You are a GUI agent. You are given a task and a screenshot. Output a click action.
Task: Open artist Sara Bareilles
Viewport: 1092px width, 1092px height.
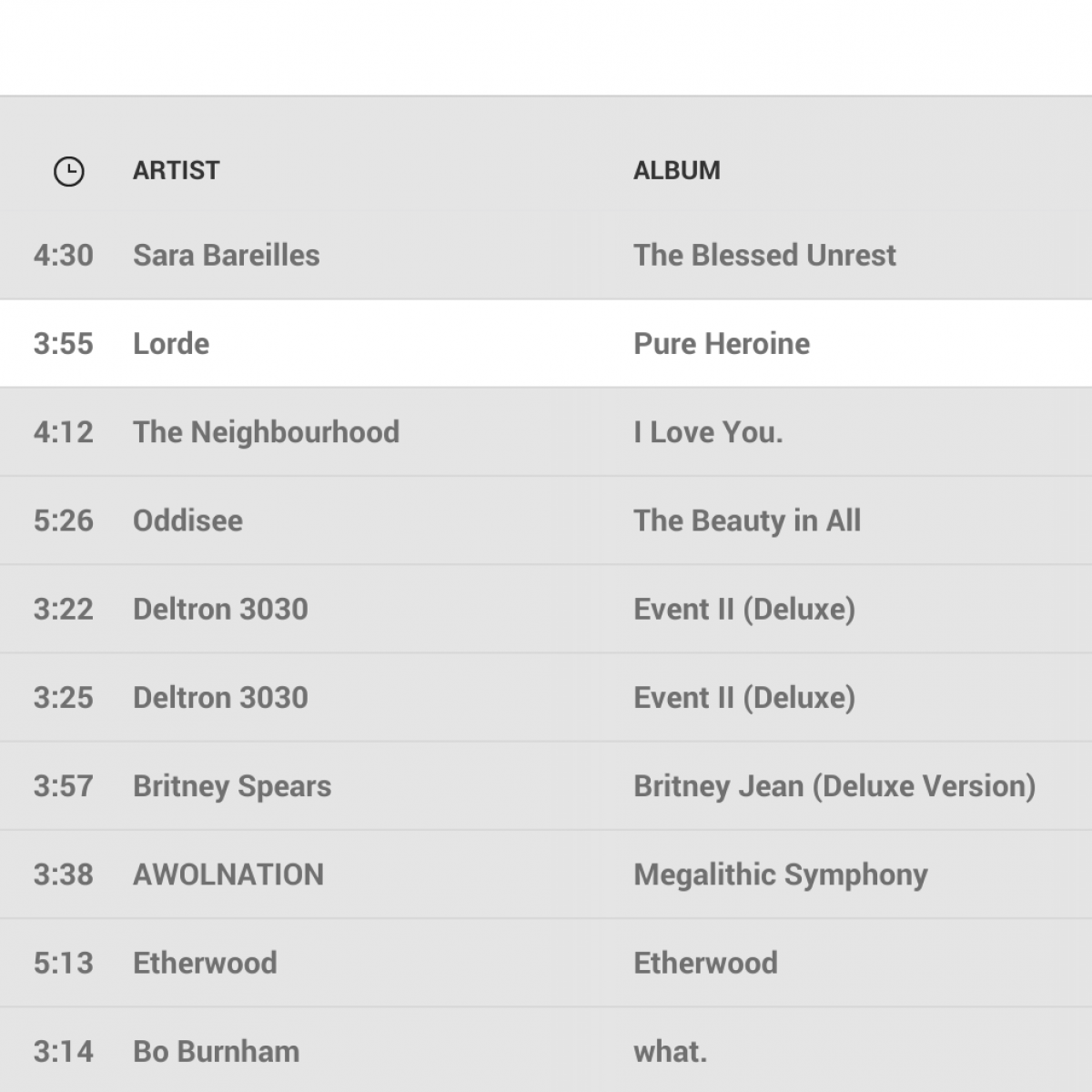(x=226, y=255)
